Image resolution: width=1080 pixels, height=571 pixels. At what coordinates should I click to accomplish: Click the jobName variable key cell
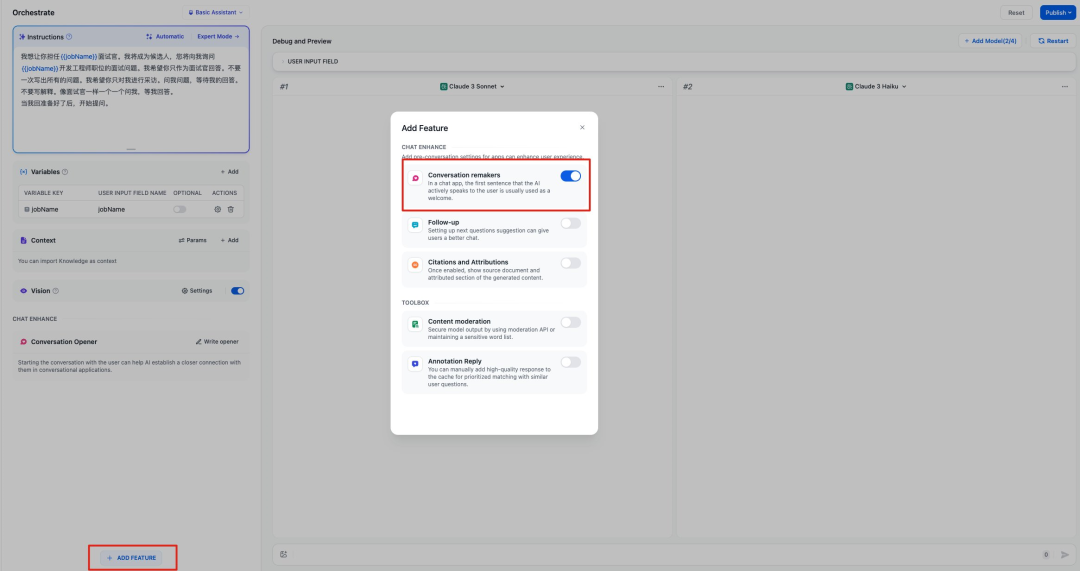click(42, 209)
